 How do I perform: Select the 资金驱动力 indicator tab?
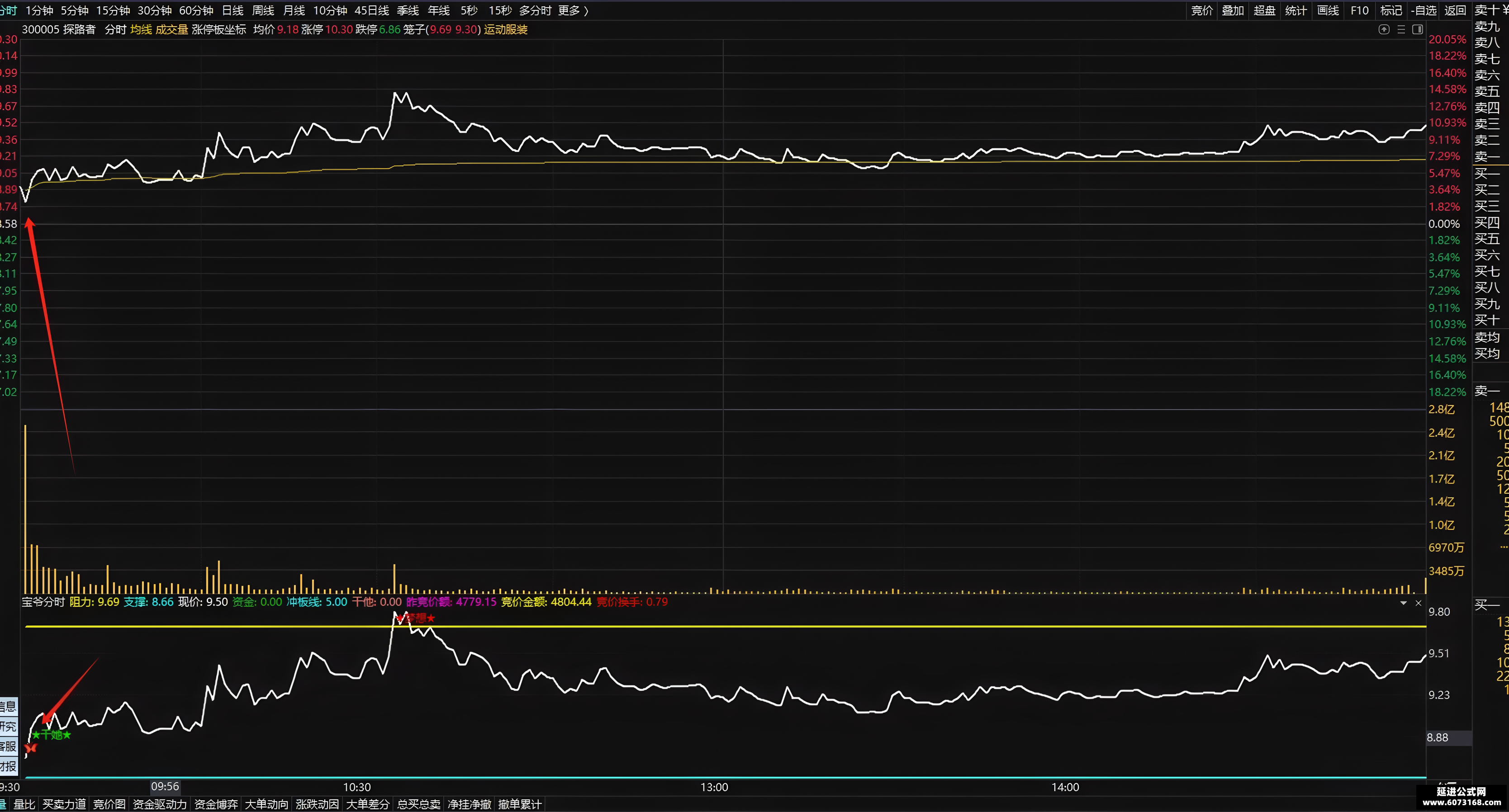pos(160,804)
